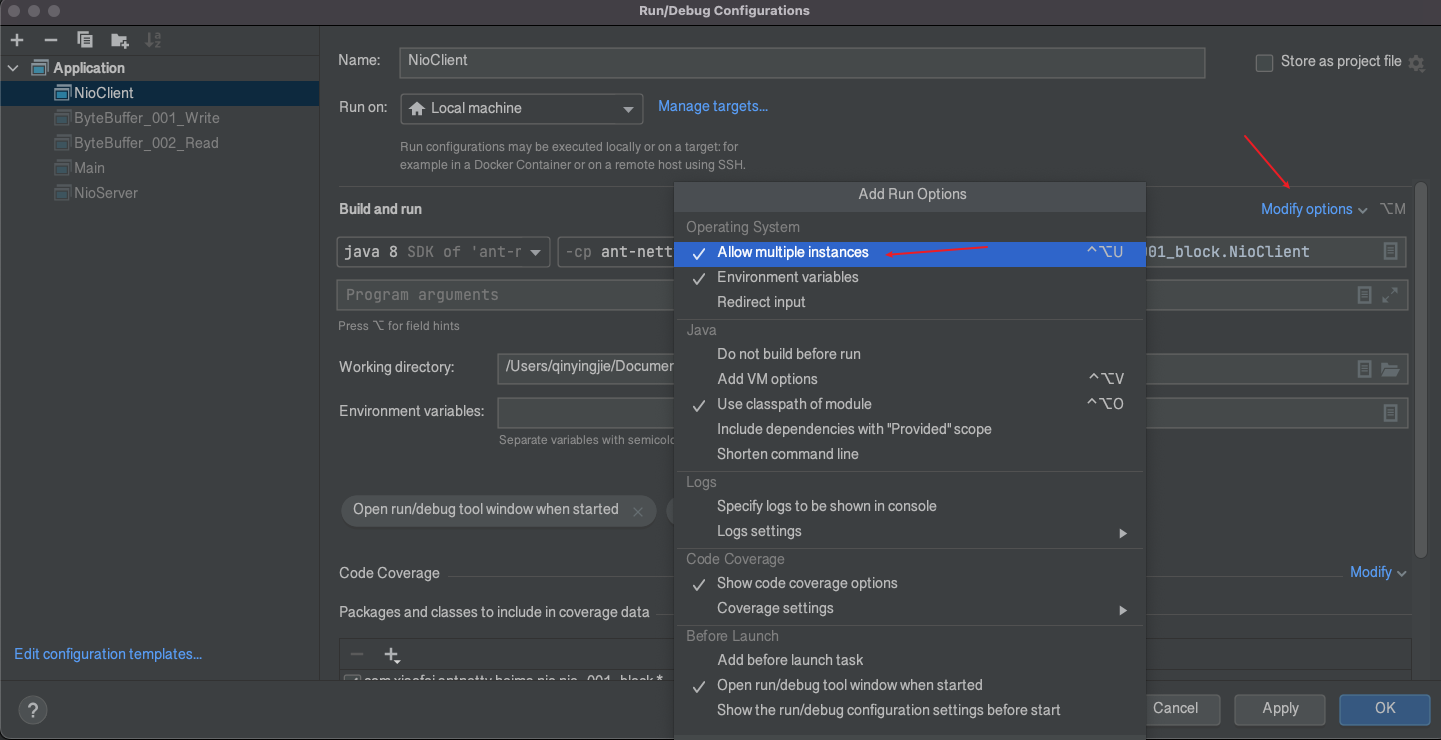
Task: Open the Run on Local machine dropdown
Action: coord(521,108)
